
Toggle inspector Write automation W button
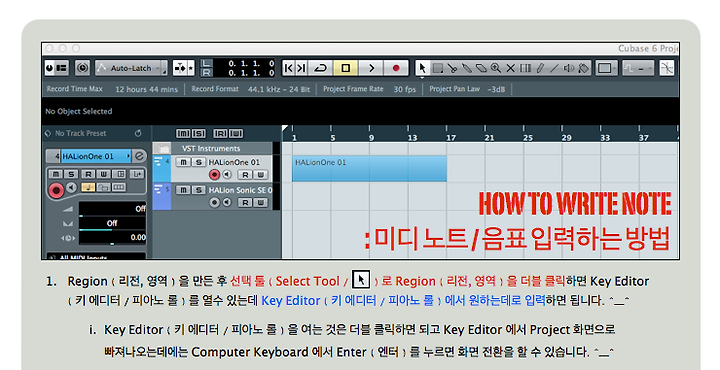click(103, 174)
